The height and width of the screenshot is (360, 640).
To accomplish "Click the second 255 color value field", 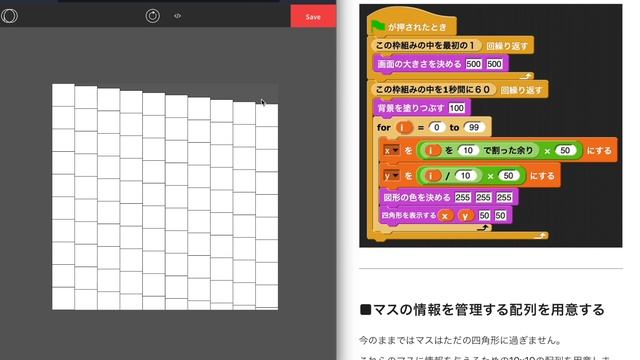I will point(483,198).
